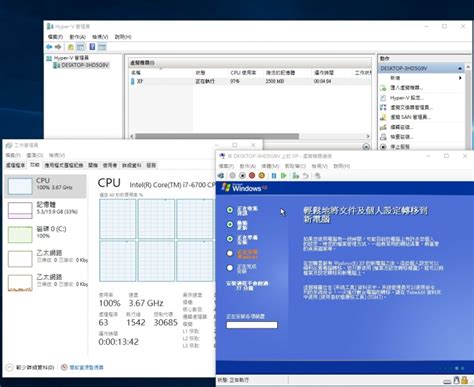
Task: Sort VMs by the 指派的記憶體 column header
Action: 280,72
